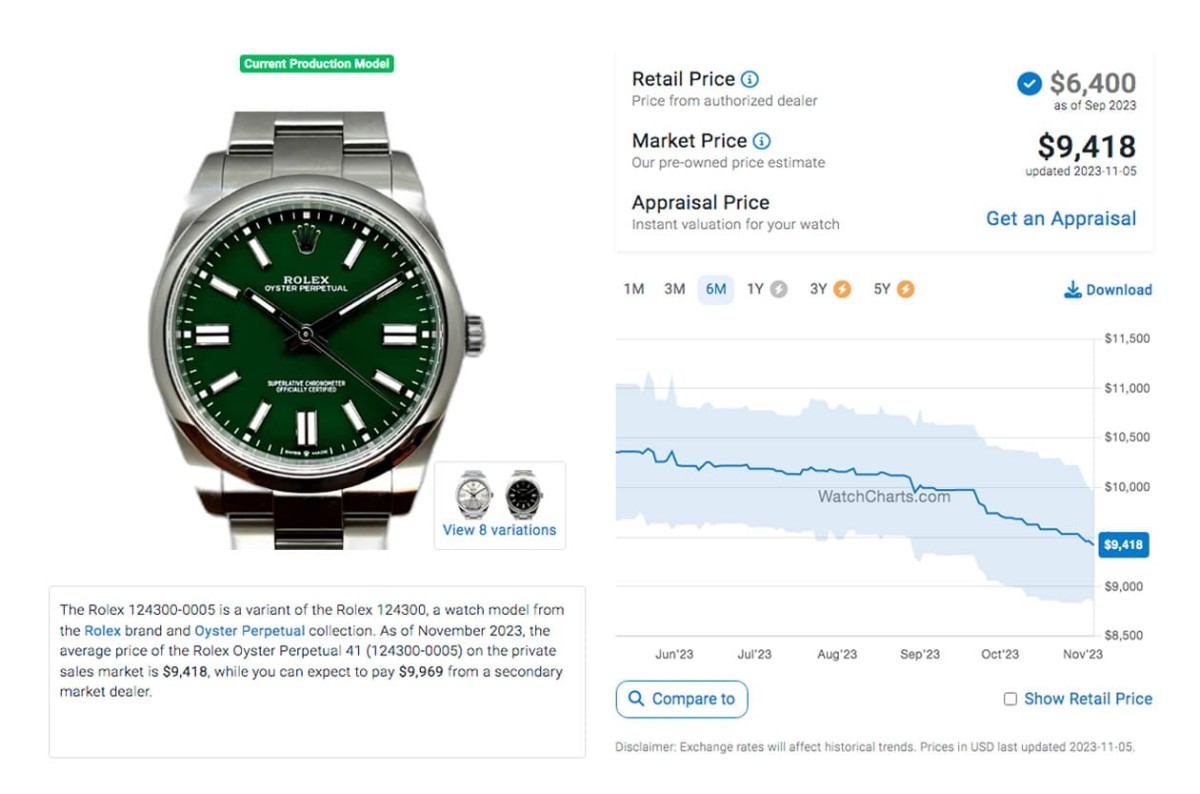Click the Retail Price info icon
This screenshot has width=1200, height=794.
tap(749, 79)
